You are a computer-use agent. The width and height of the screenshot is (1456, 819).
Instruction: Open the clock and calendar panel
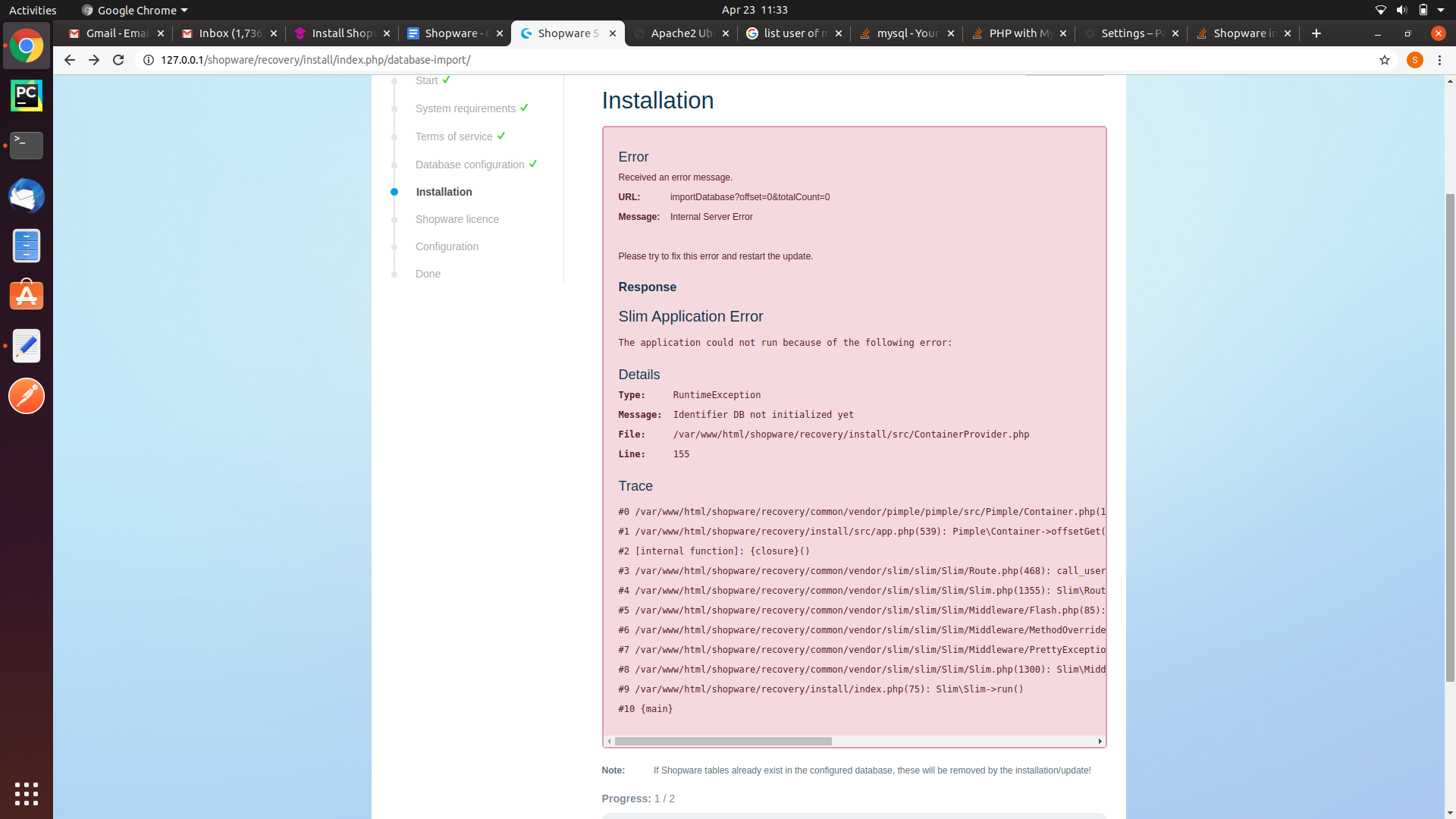point(755,10)
